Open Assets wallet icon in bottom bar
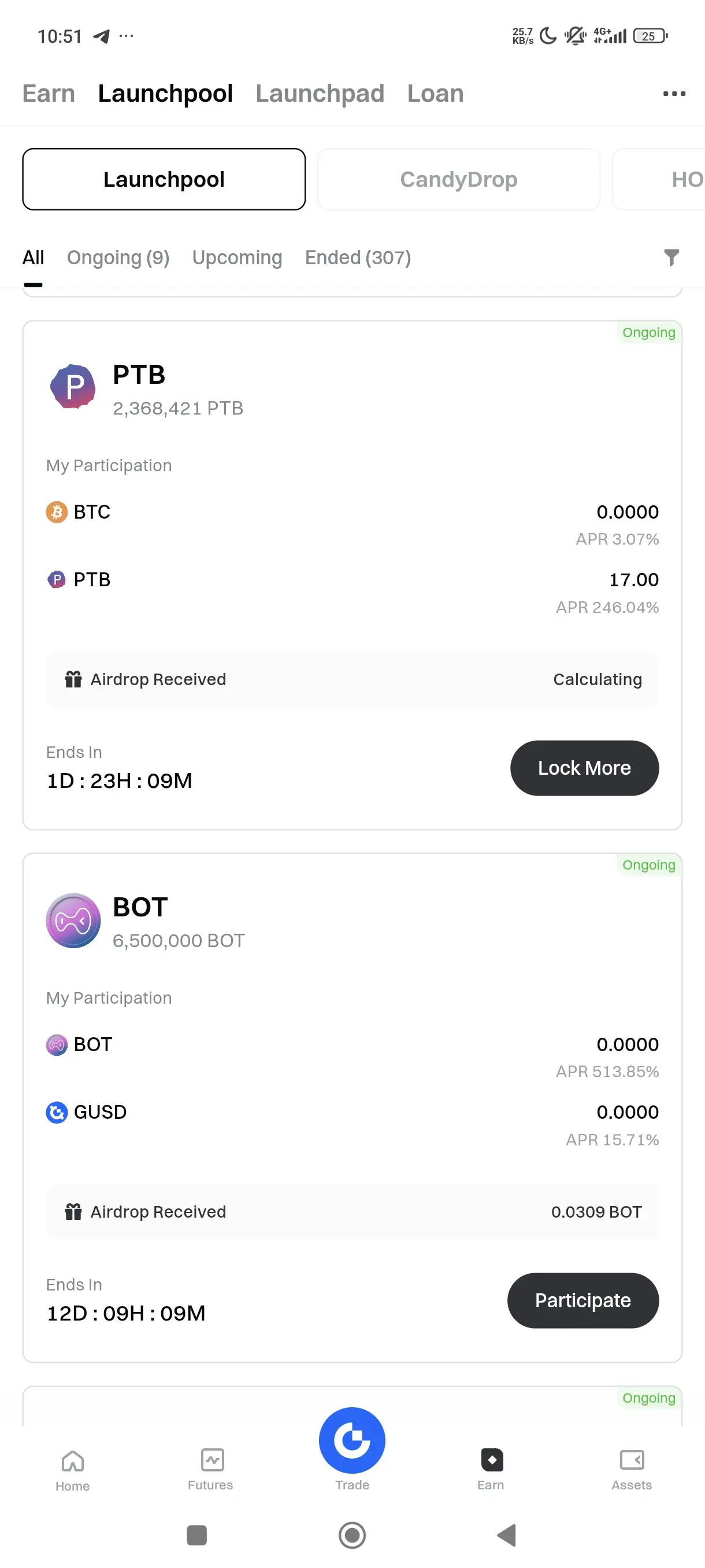 (632, 1470)
